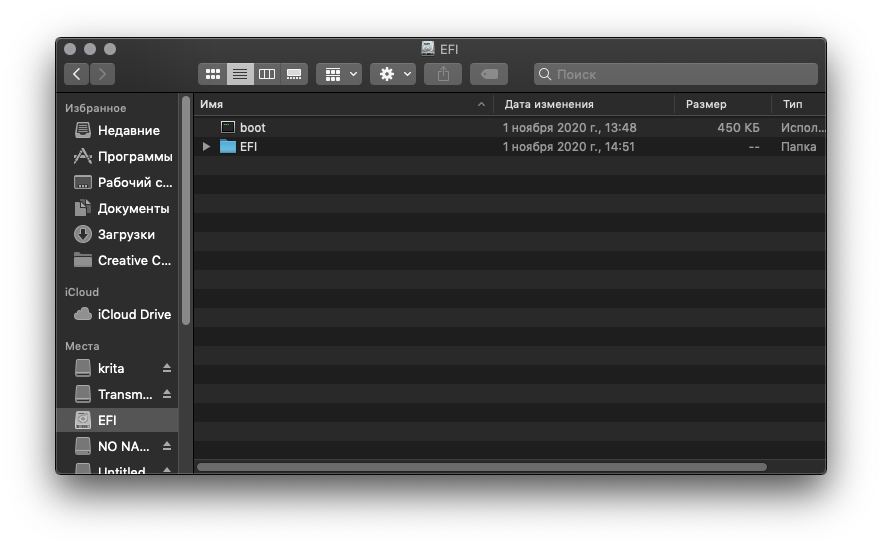This screenshot has height=548, width=882.
Task: Eject the NO NA... volume
Action: tap(167, 446)
